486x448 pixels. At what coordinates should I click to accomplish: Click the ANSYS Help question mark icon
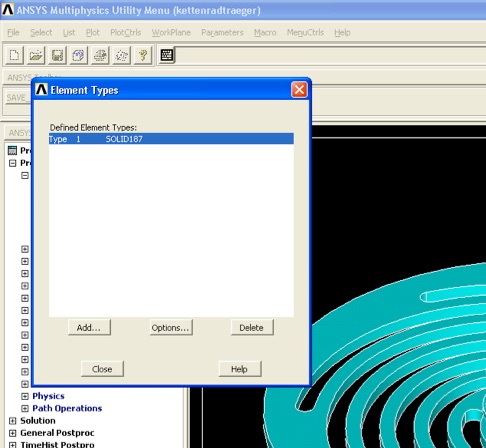[x=143, y=55]
